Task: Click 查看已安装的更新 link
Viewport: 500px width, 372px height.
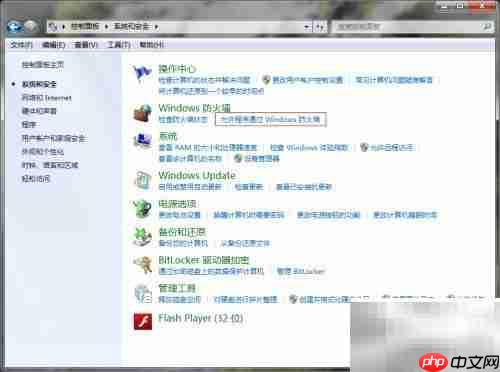Action: tap(304, 187)
